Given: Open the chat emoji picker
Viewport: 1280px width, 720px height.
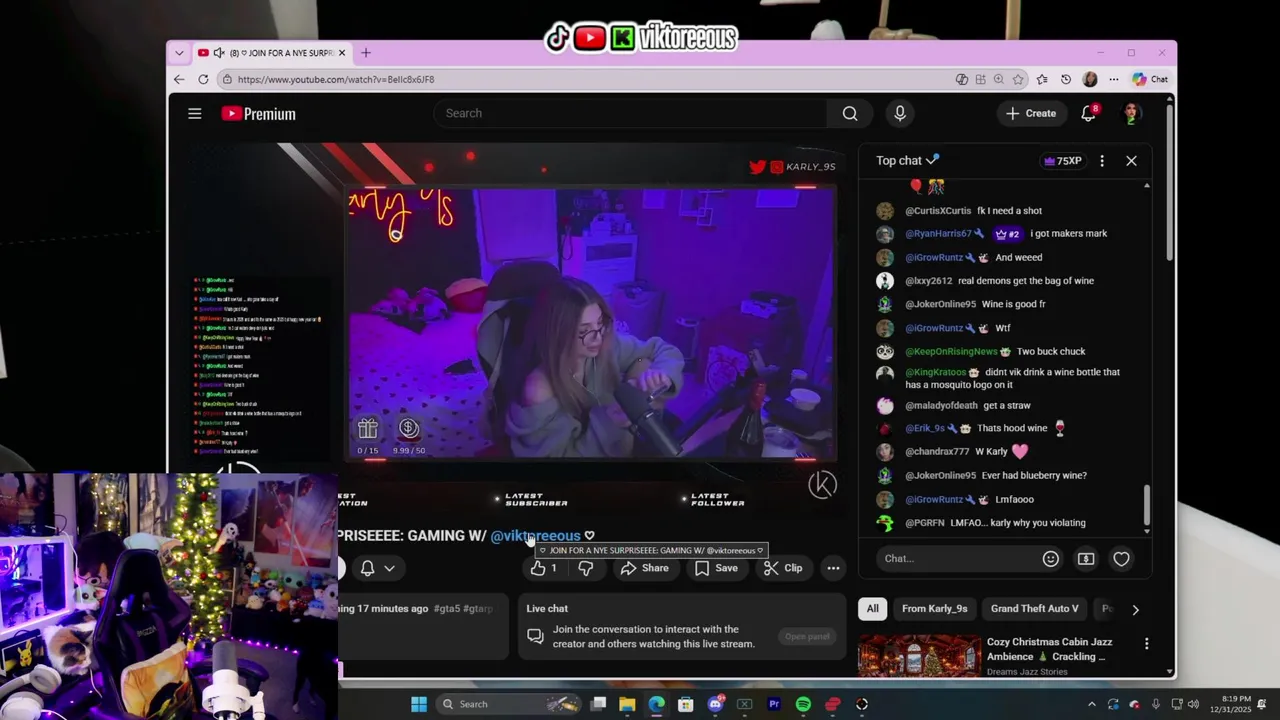Looking at the screenshot, I should [x=1050, y=559].
